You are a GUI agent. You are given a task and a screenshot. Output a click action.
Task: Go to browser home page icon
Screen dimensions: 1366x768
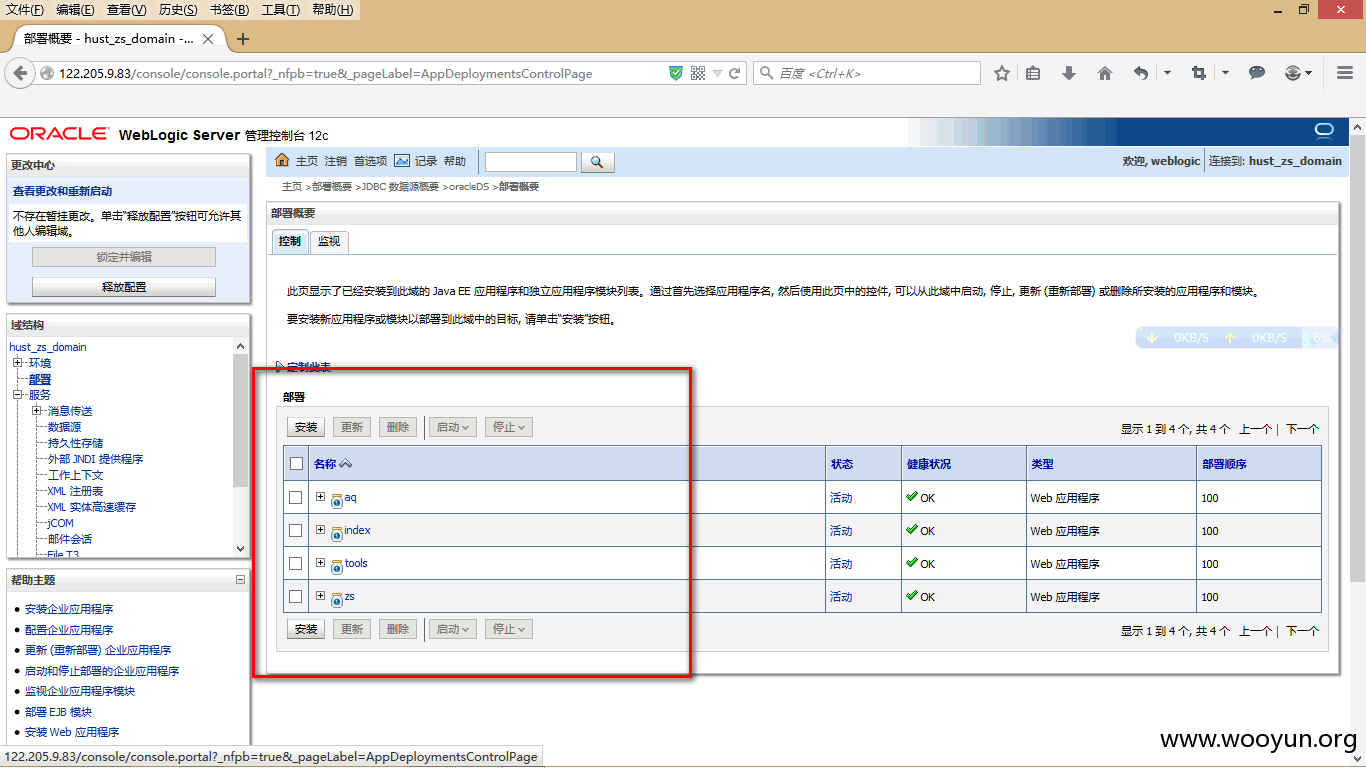[x=1105, y=73]
